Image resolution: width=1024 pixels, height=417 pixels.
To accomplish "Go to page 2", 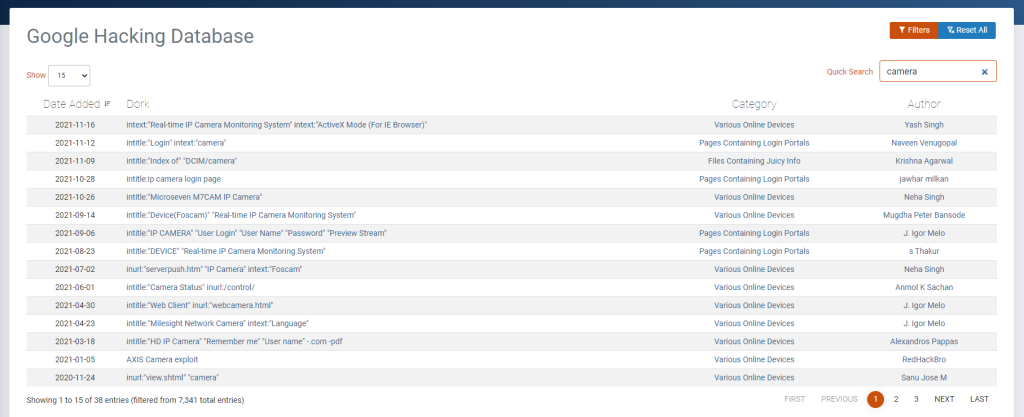I will click(x=895, y=399).
